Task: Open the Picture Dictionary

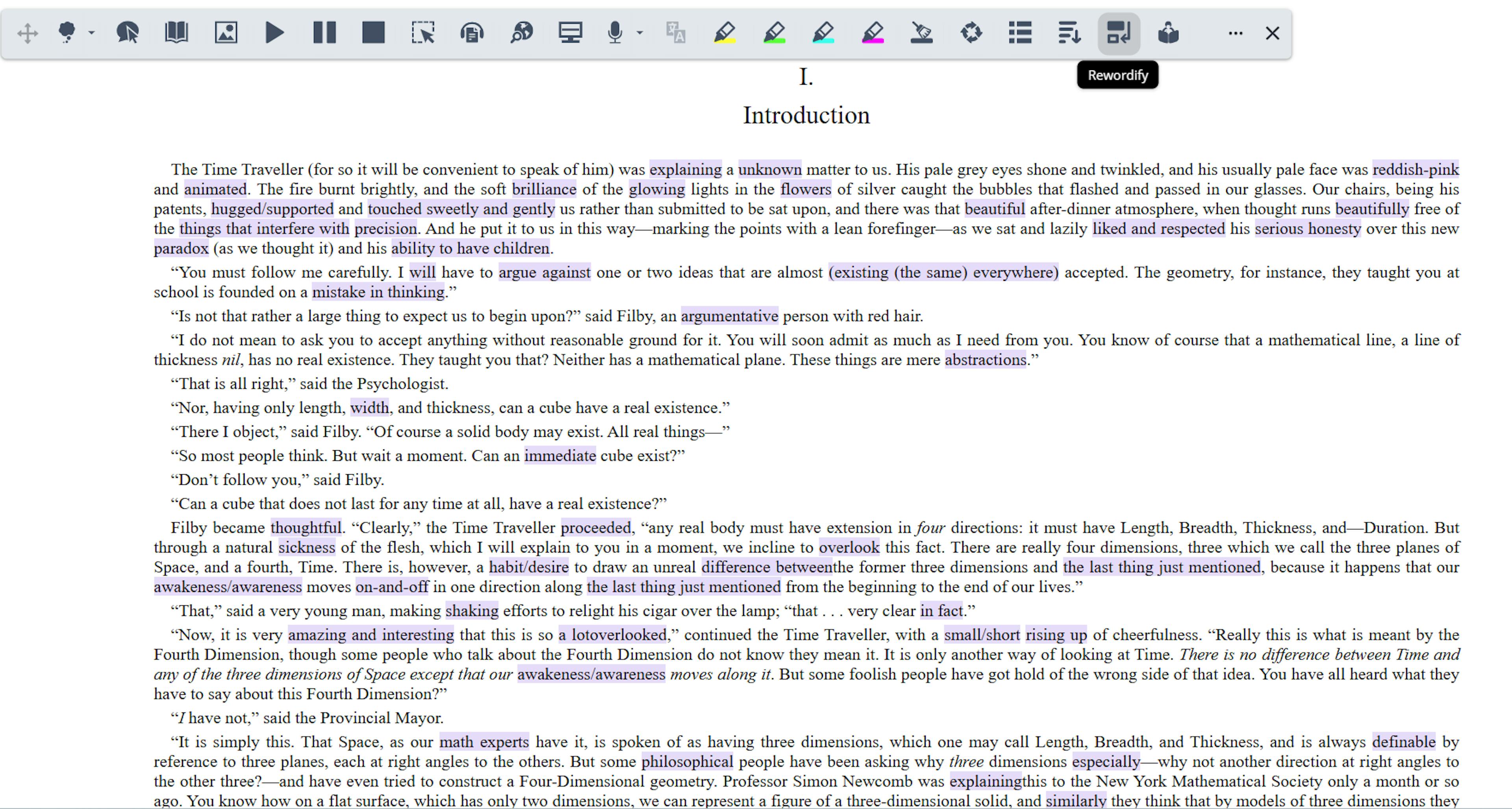Action: 226,33
